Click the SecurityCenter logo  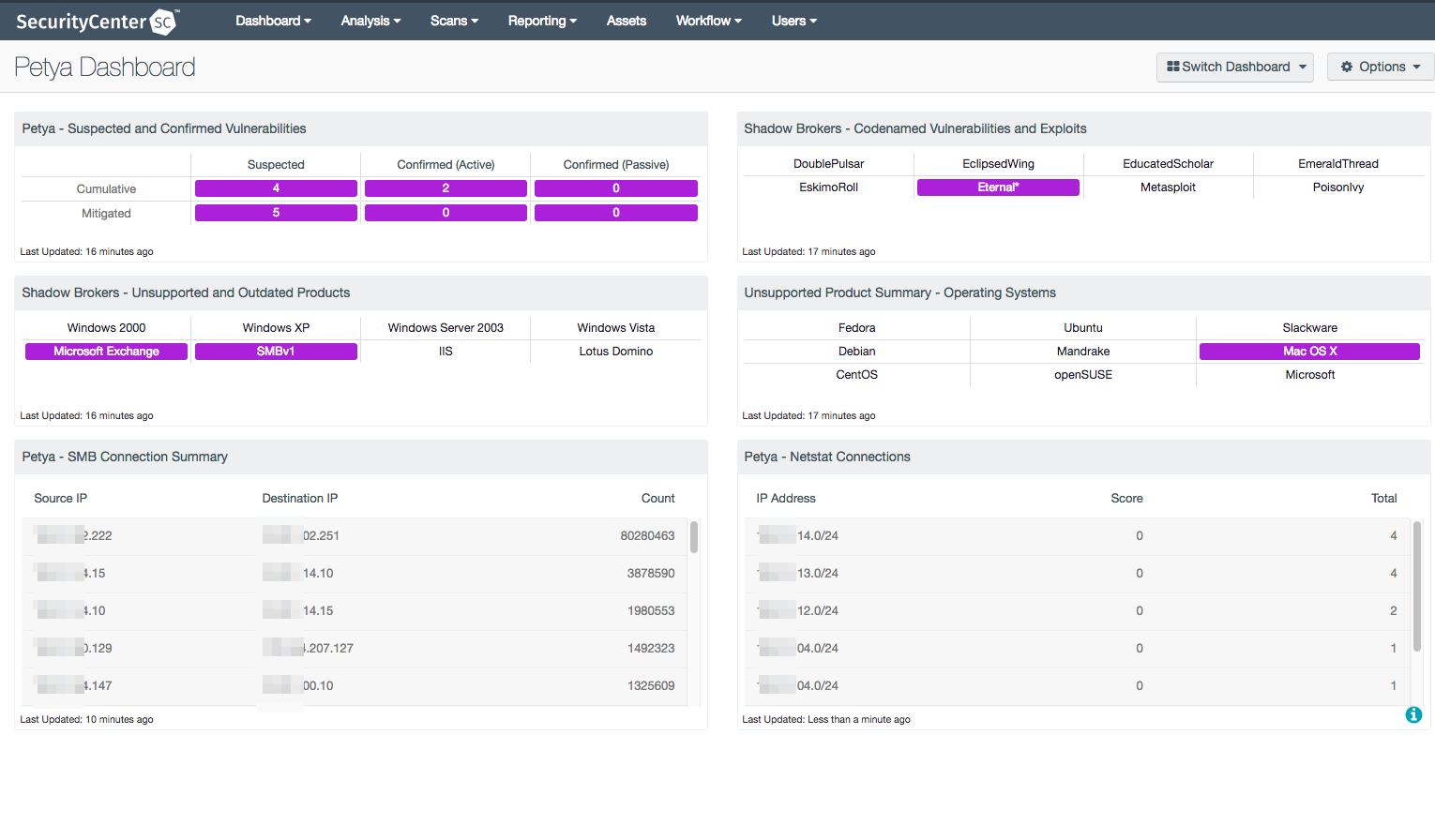pyautogui.click(x=97, y=21)
